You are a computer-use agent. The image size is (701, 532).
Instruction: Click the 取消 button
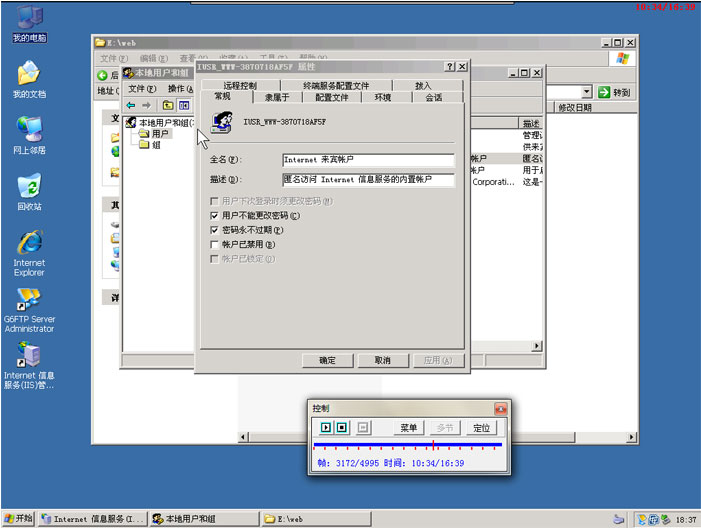pyautogui.click(x=382, y=360)
